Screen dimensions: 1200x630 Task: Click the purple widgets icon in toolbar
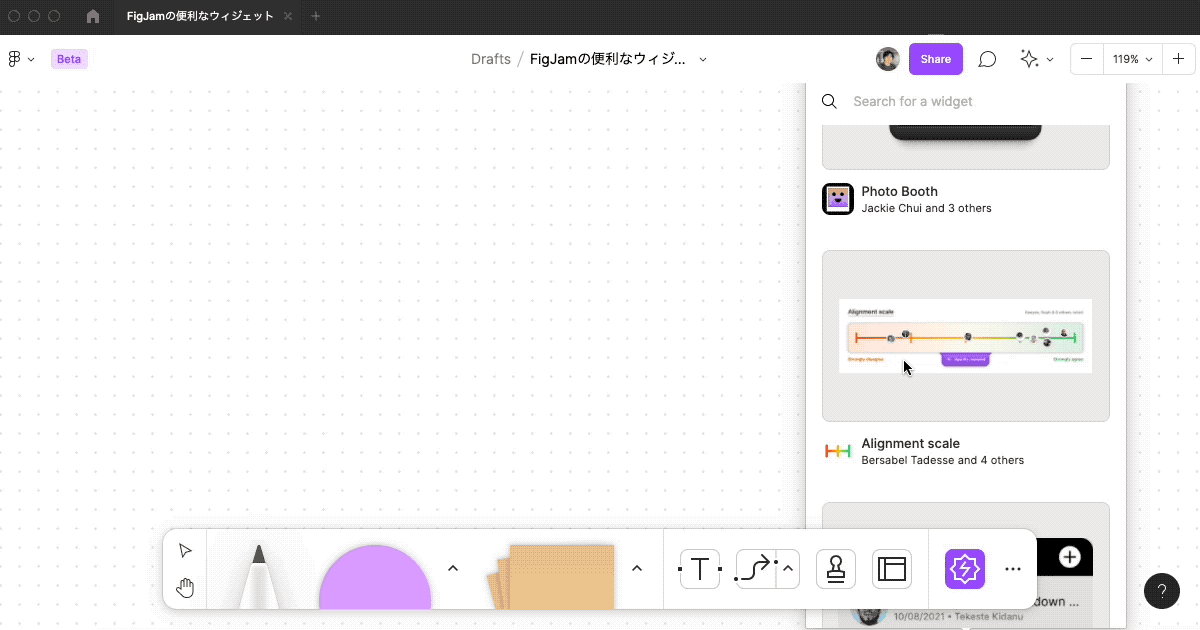pyautogui.click(x=964, y=569)
